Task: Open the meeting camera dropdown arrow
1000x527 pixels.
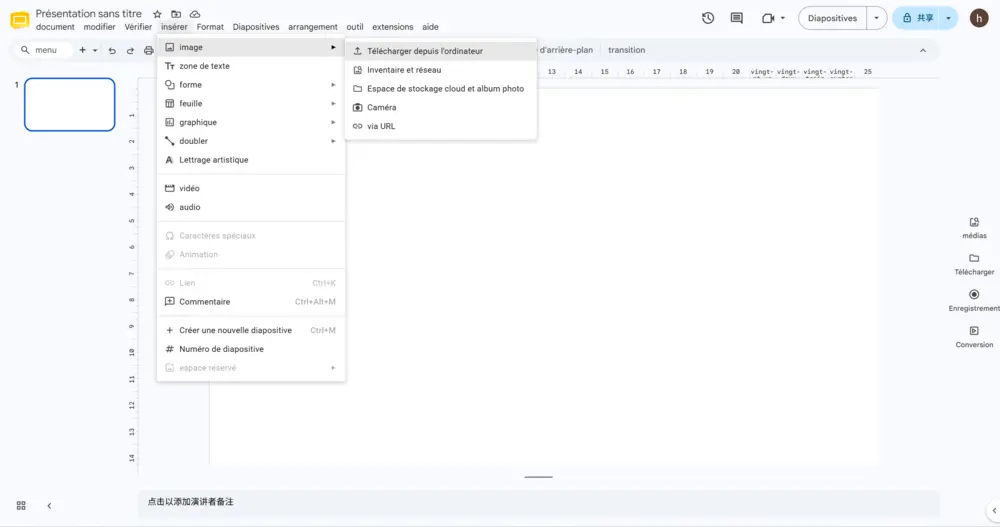Action: pyautogui.click(x=783, y=19)
